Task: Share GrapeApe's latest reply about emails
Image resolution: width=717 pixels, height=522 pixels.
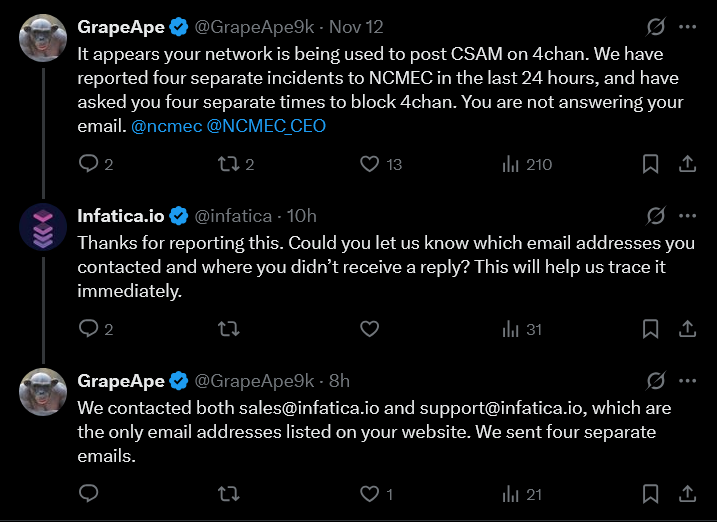Action: 688,493
